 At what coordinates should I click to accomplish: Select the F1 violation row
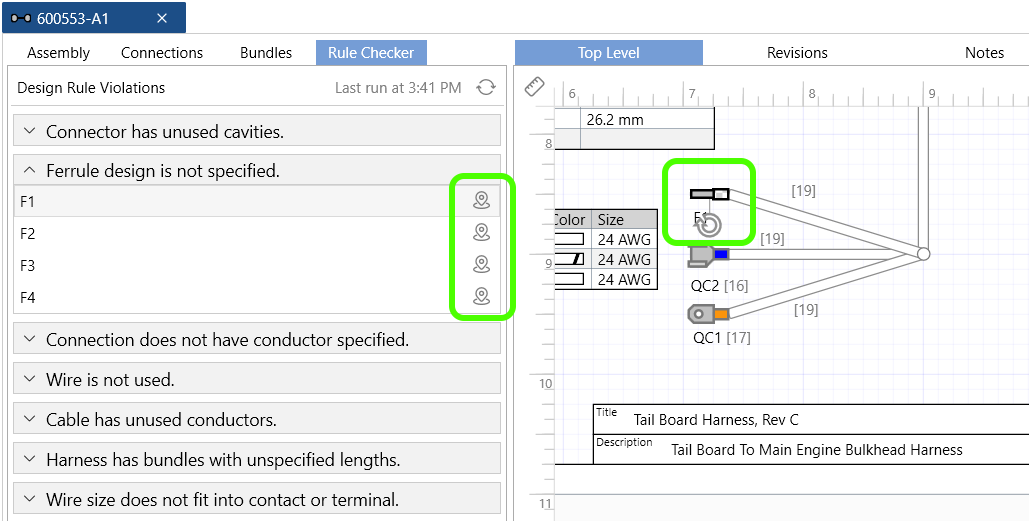(257, 201)
